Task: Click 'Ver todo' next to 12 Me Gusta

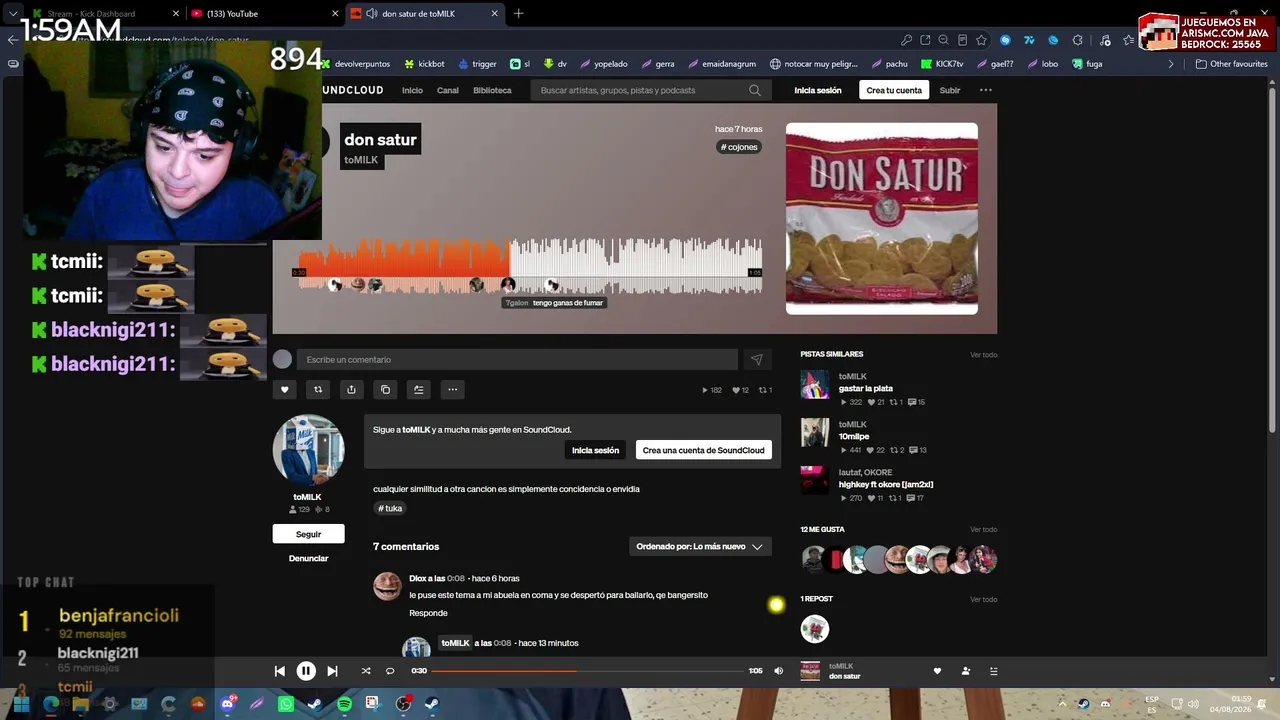Action: pos(983,529)
